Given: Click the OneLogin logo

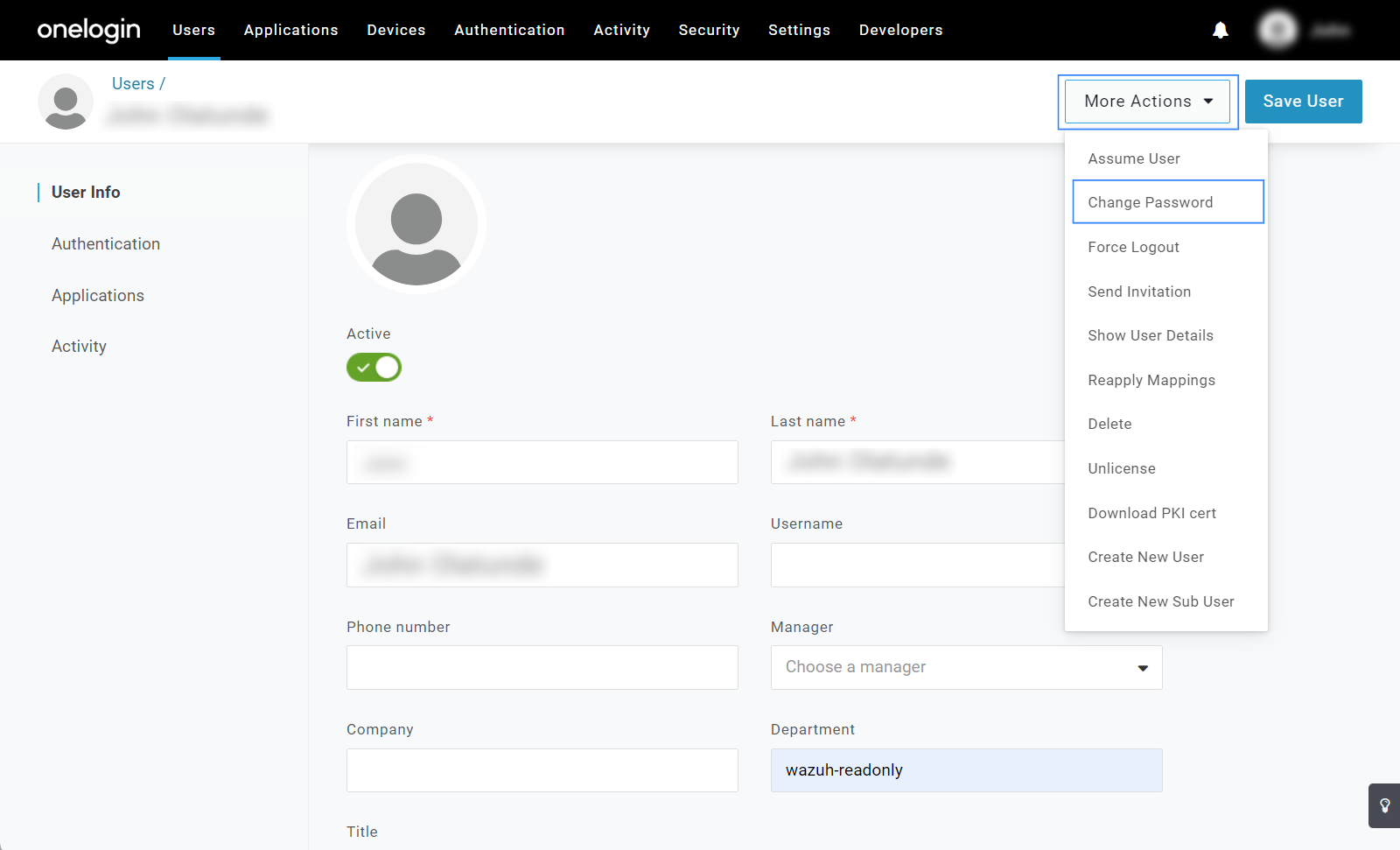Looking at the screenshot, I should (88, 30).
